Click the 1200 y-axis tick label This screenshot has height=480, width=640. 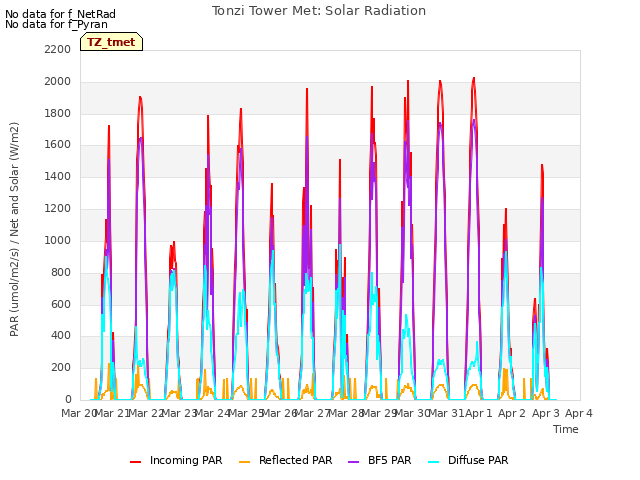tap(58, 208)
